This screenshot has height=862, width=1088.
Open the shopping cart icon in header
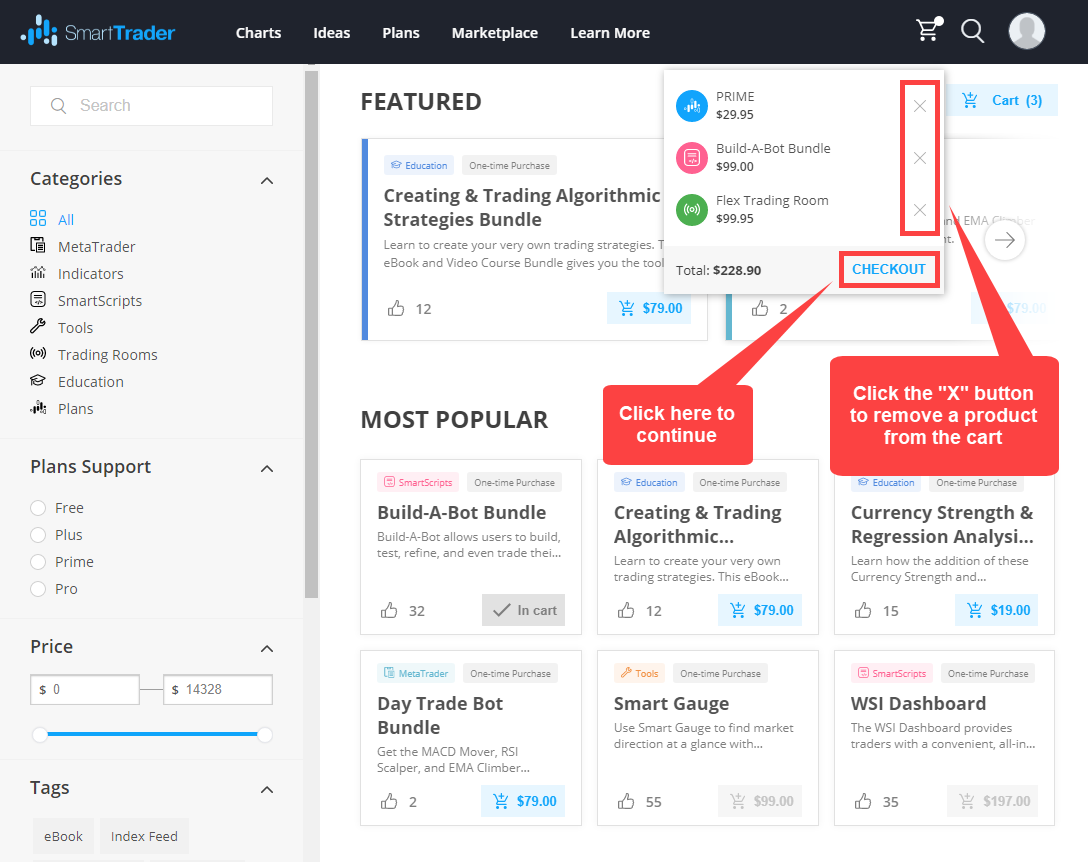click(929, 31)
